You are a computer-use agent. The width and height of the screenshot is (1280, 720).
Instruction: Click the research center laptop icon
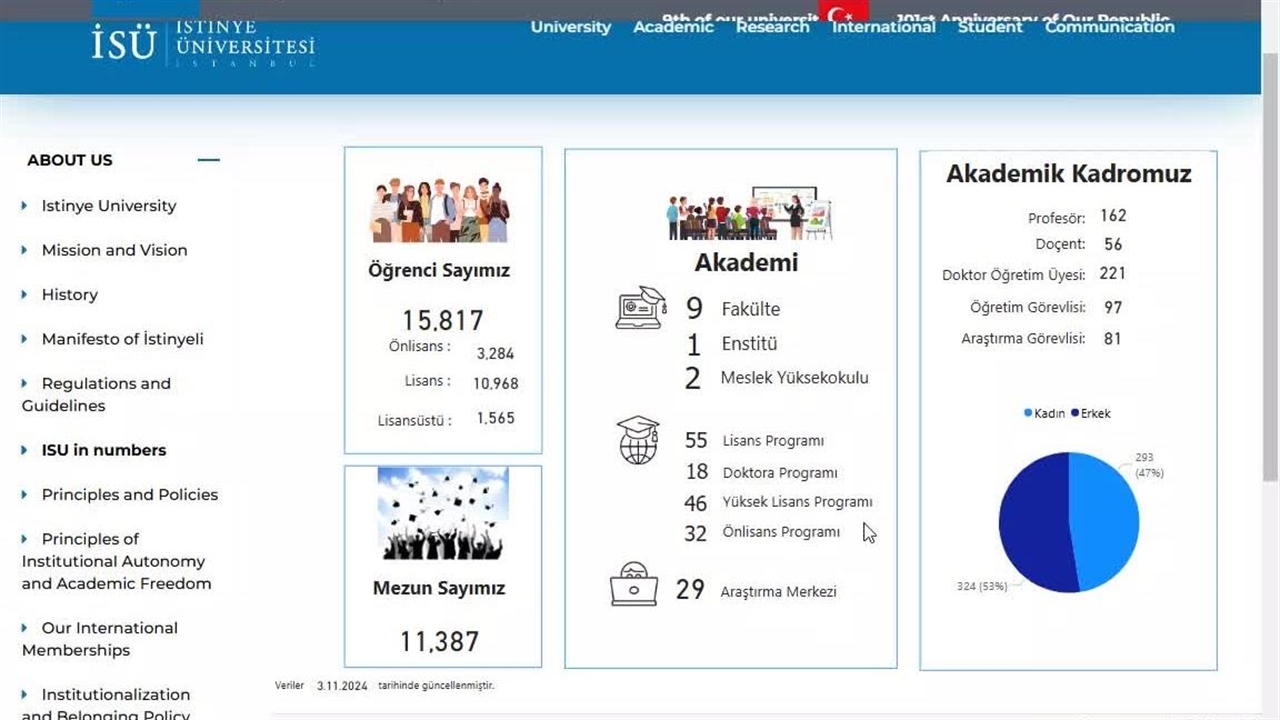point(634,585)
